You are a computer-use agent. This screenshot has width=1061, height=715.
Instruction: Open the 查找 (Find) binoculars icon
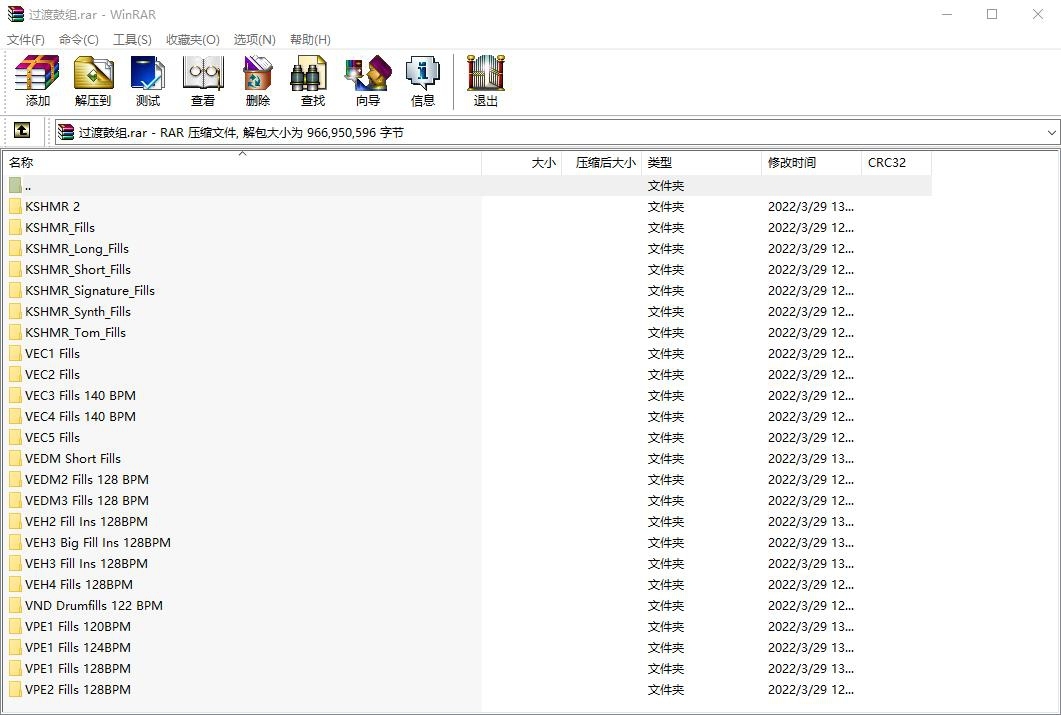[312, 81]
